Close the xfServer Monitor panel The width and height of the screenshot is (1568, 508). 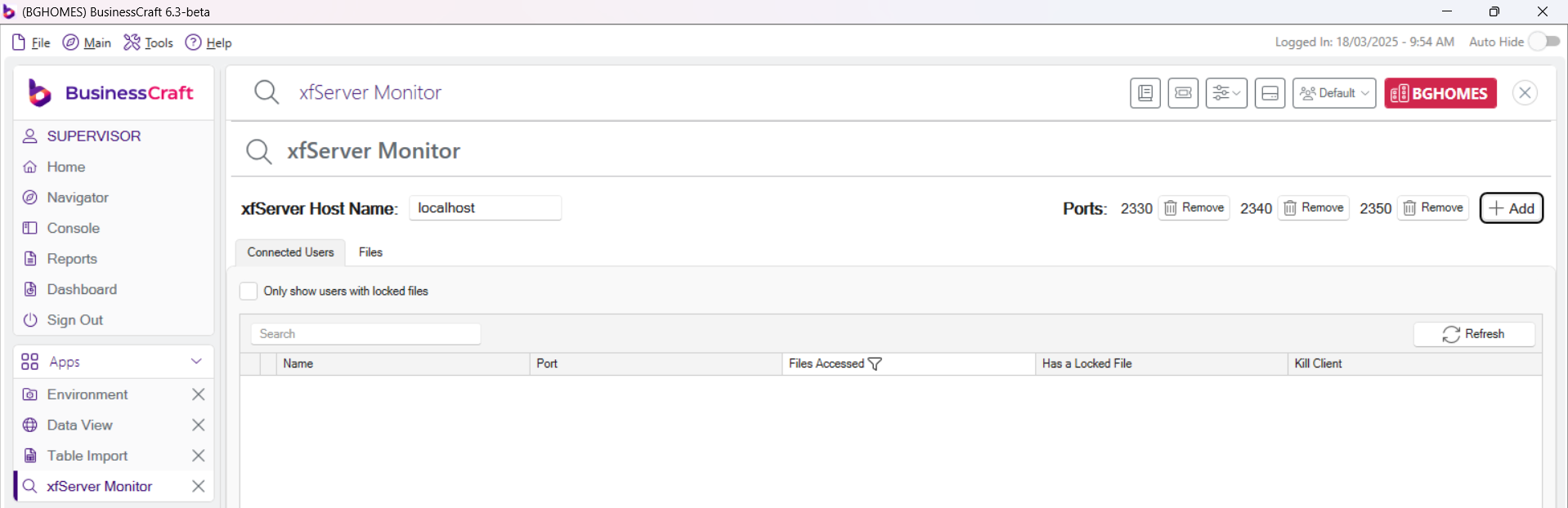tap(1525, 93)
